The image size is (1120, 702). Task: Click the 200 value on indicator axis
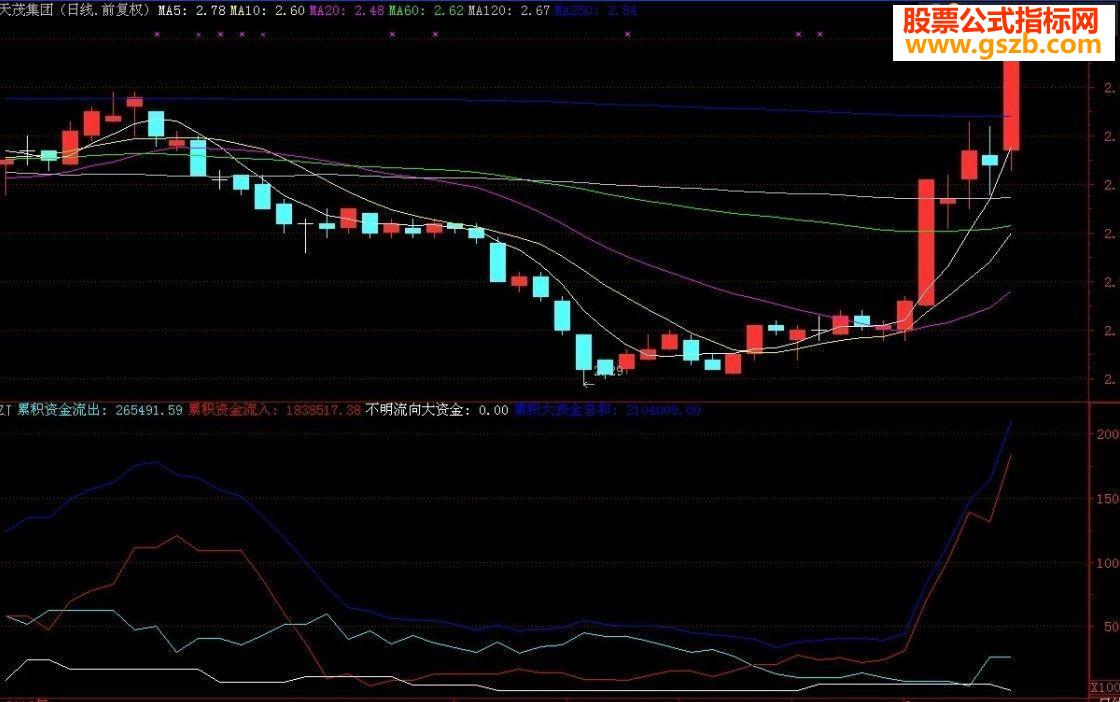click(1108, 434)
